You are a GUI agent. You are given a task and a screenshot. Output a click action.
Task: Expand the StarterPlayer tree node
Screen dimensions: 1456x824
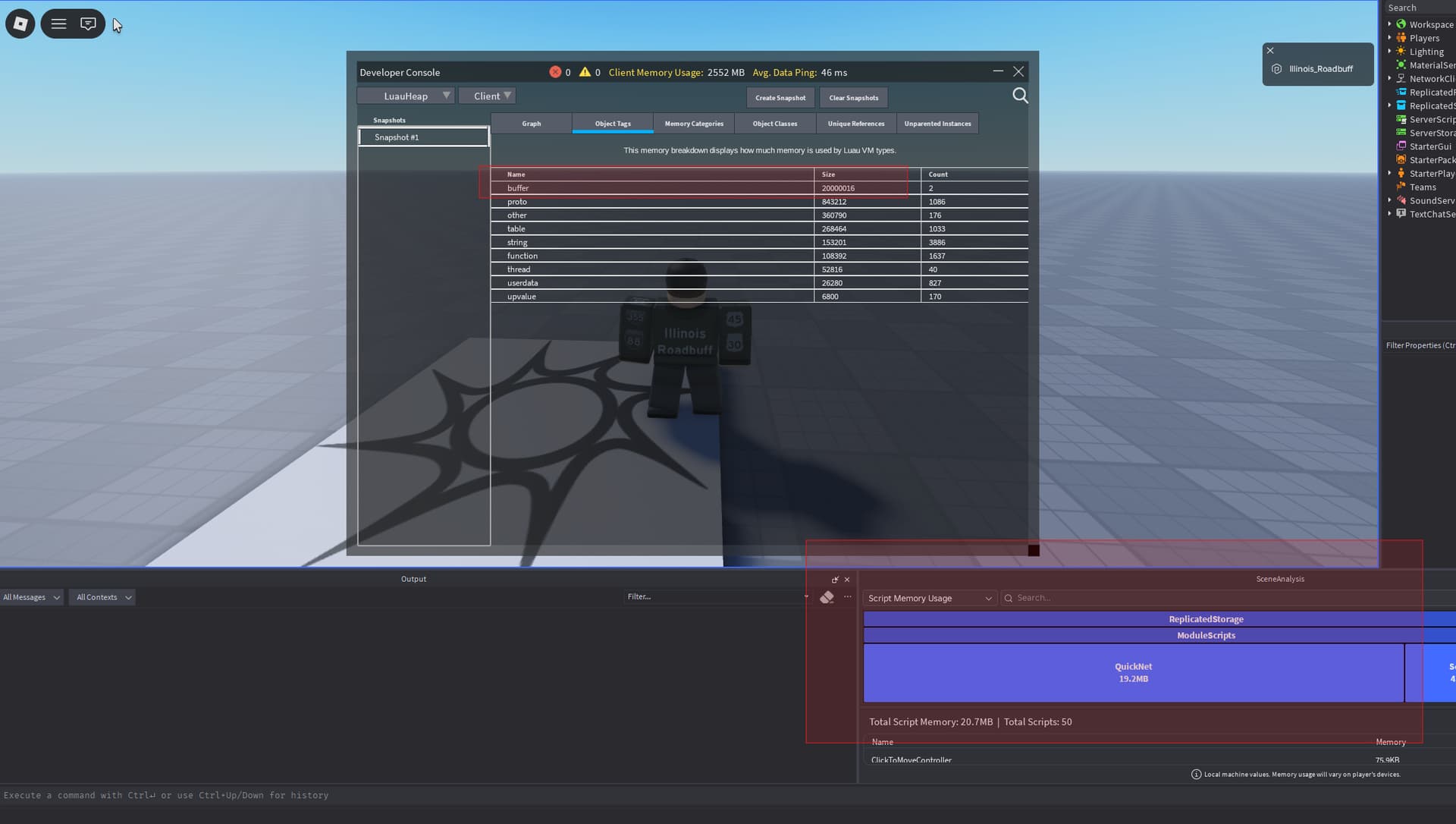tap(1389, 174)
